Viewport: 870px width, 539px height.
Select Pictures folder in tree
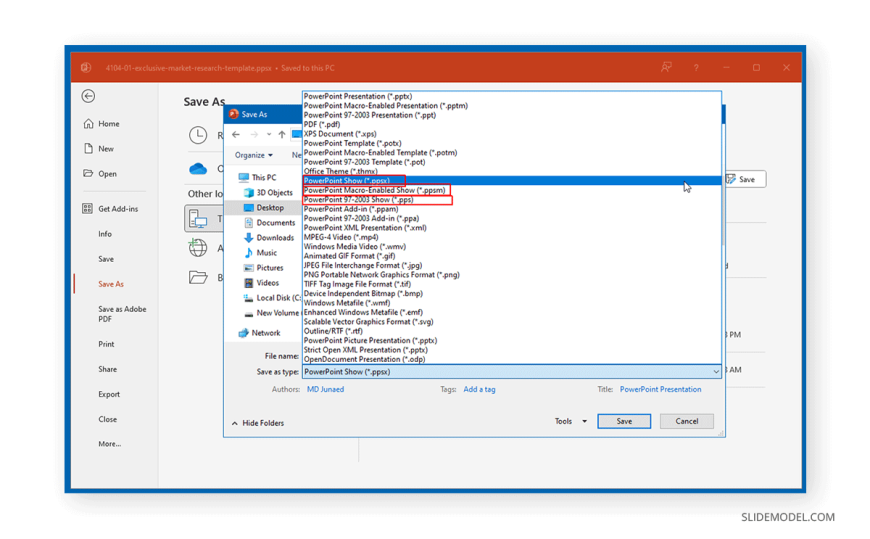coord(264,268)
